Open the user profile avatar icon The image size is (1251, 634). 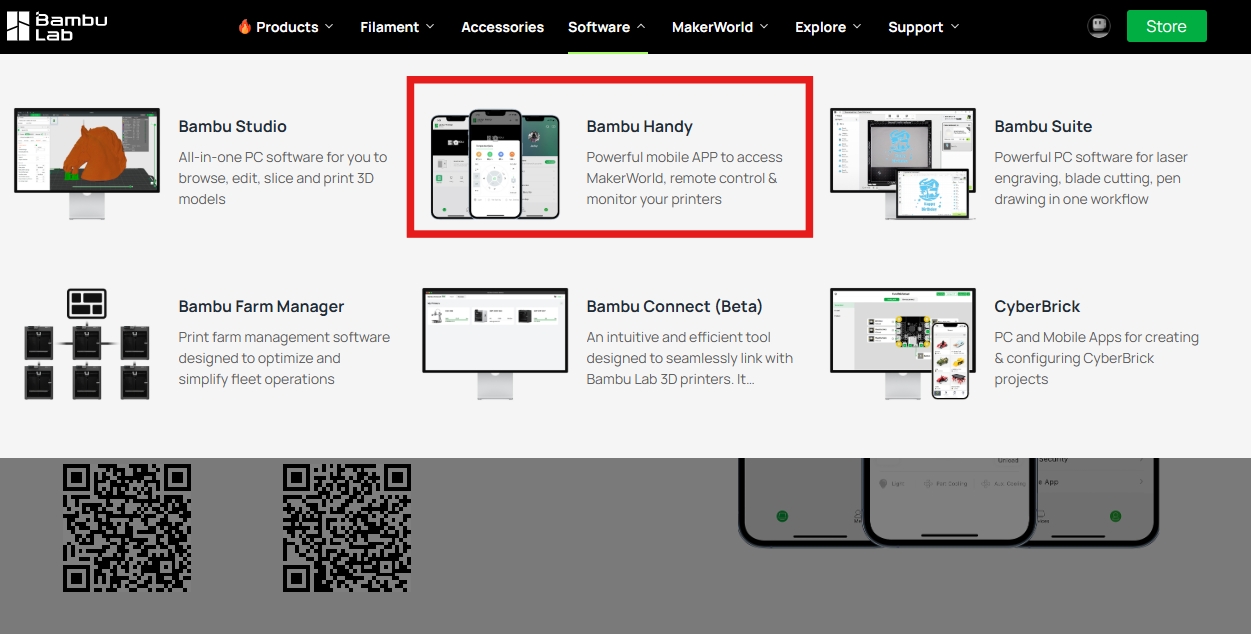coord(1098,27)
